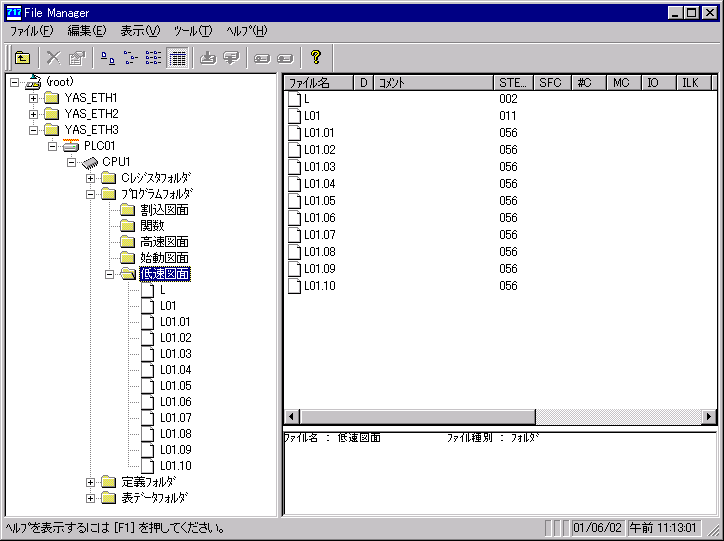Open the ファイル(F) menu
This screenshot has width=724, height=541.
point(31,31)
